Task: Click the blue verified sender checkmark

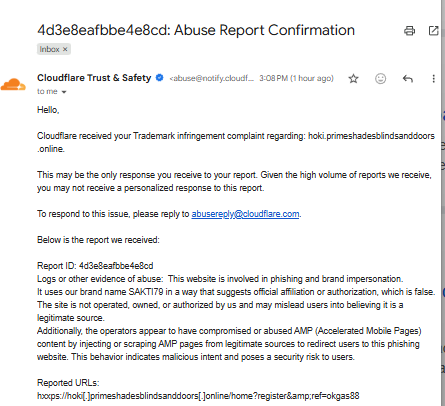Action: pyautogui.click(x=160, y=78)
